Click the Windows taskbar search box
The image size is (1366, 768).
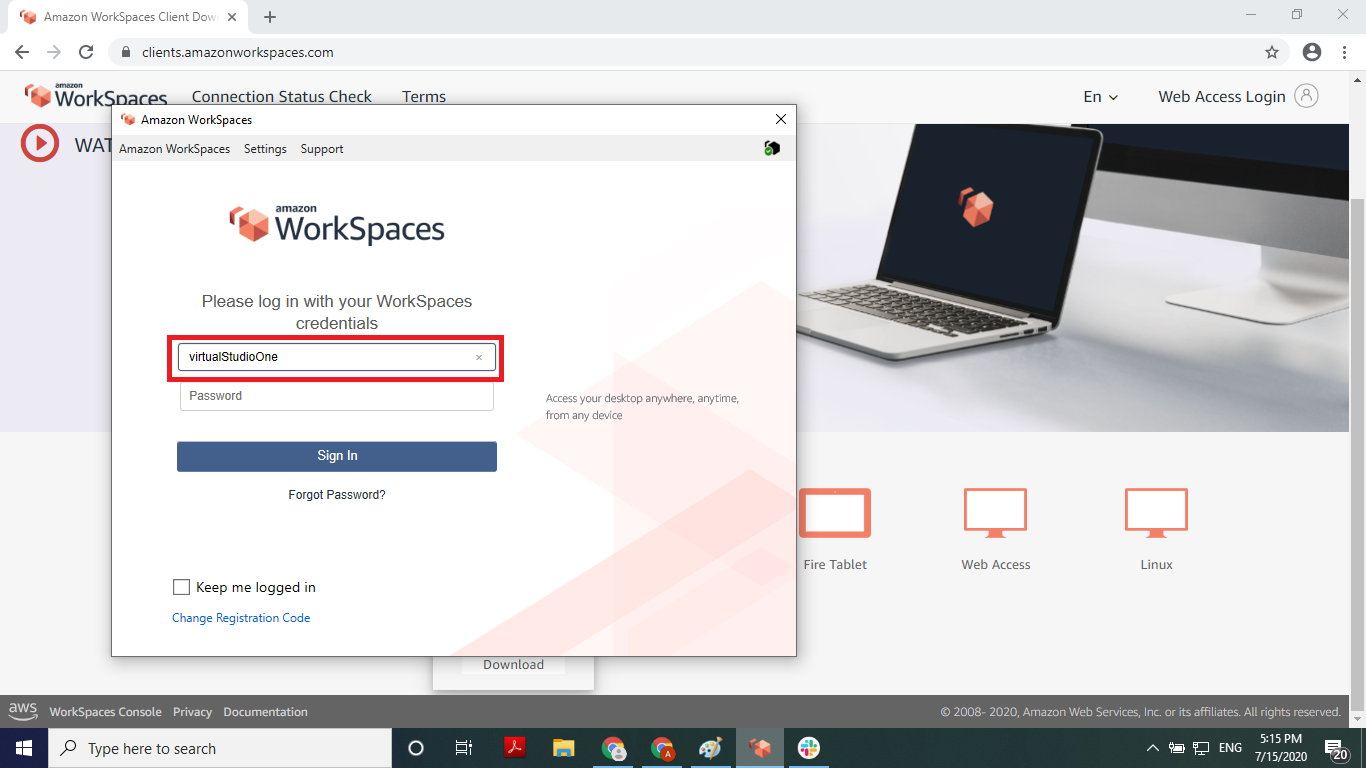(x=219, y=748)
